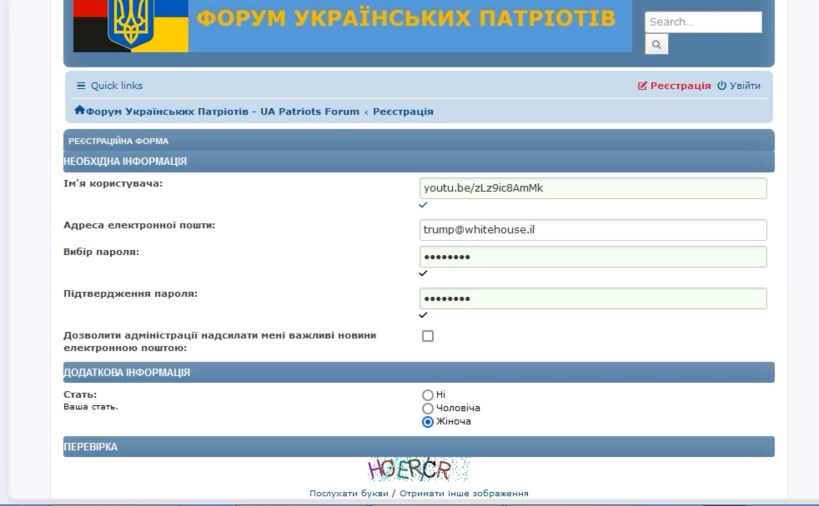
Task: Select the Ні gender radio button
Action: [x=428, y=395]
